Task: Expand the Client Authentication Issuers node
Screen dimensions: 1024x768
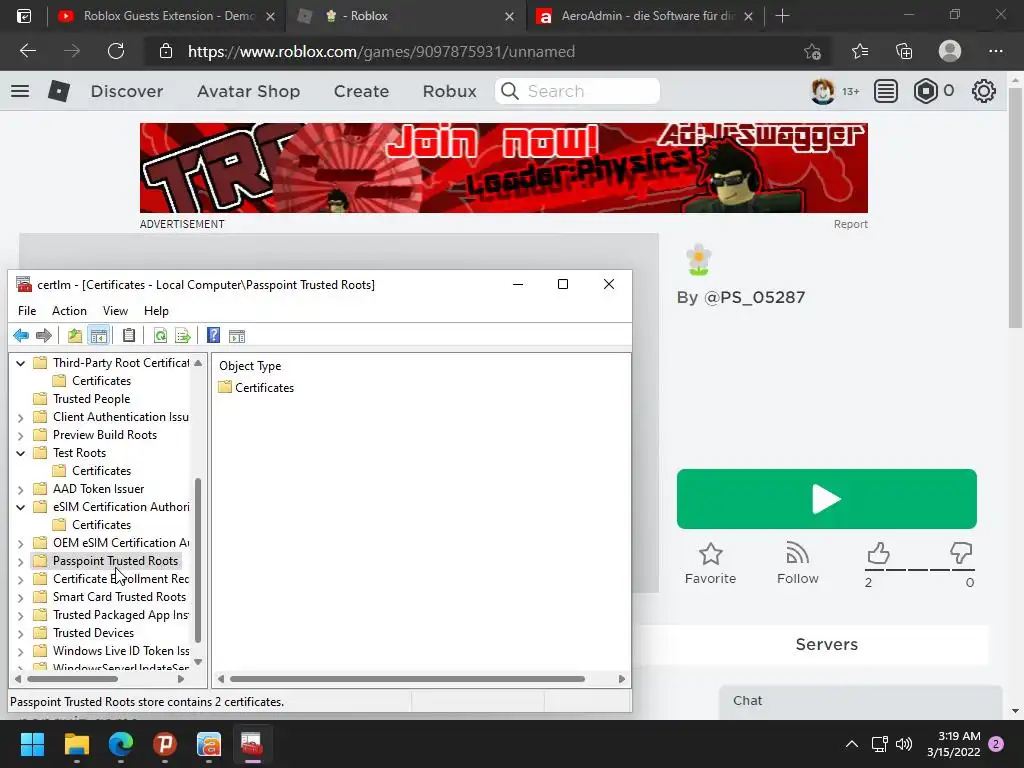Action: [x=20, y=417]
